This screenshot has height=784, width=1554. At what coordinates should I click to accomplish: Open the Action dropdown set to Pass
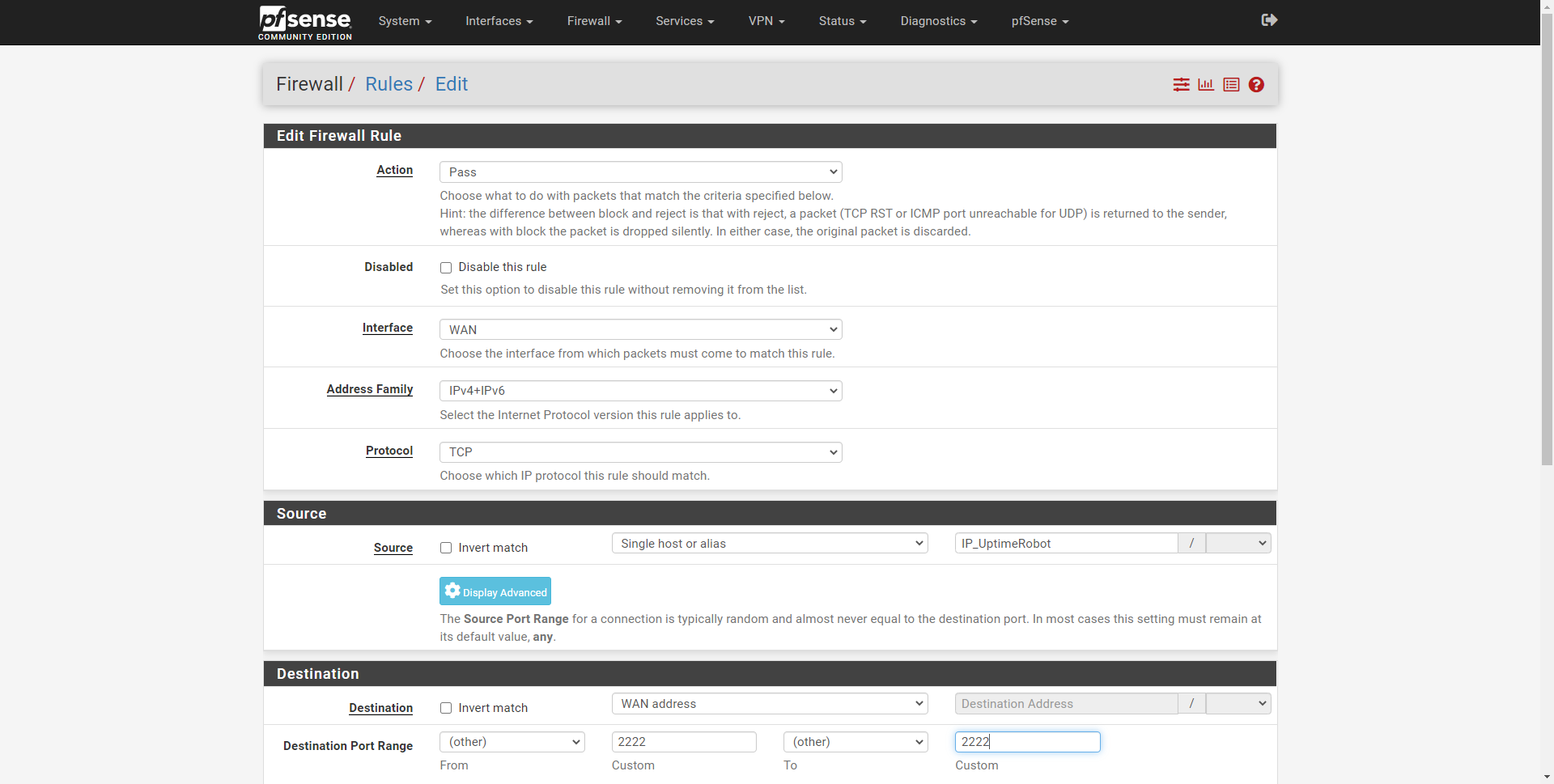pos(641,172)
